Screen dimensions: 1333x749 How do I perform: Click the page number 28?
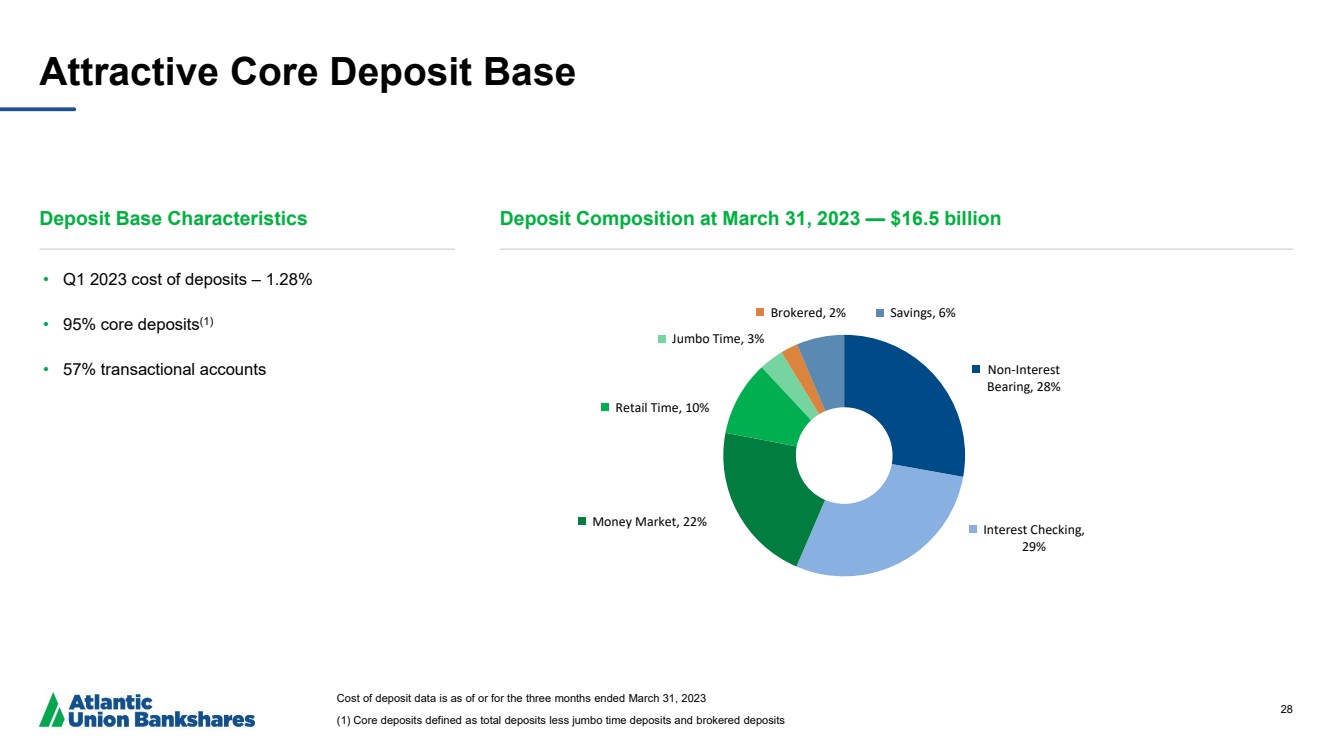click(1286, 709)
